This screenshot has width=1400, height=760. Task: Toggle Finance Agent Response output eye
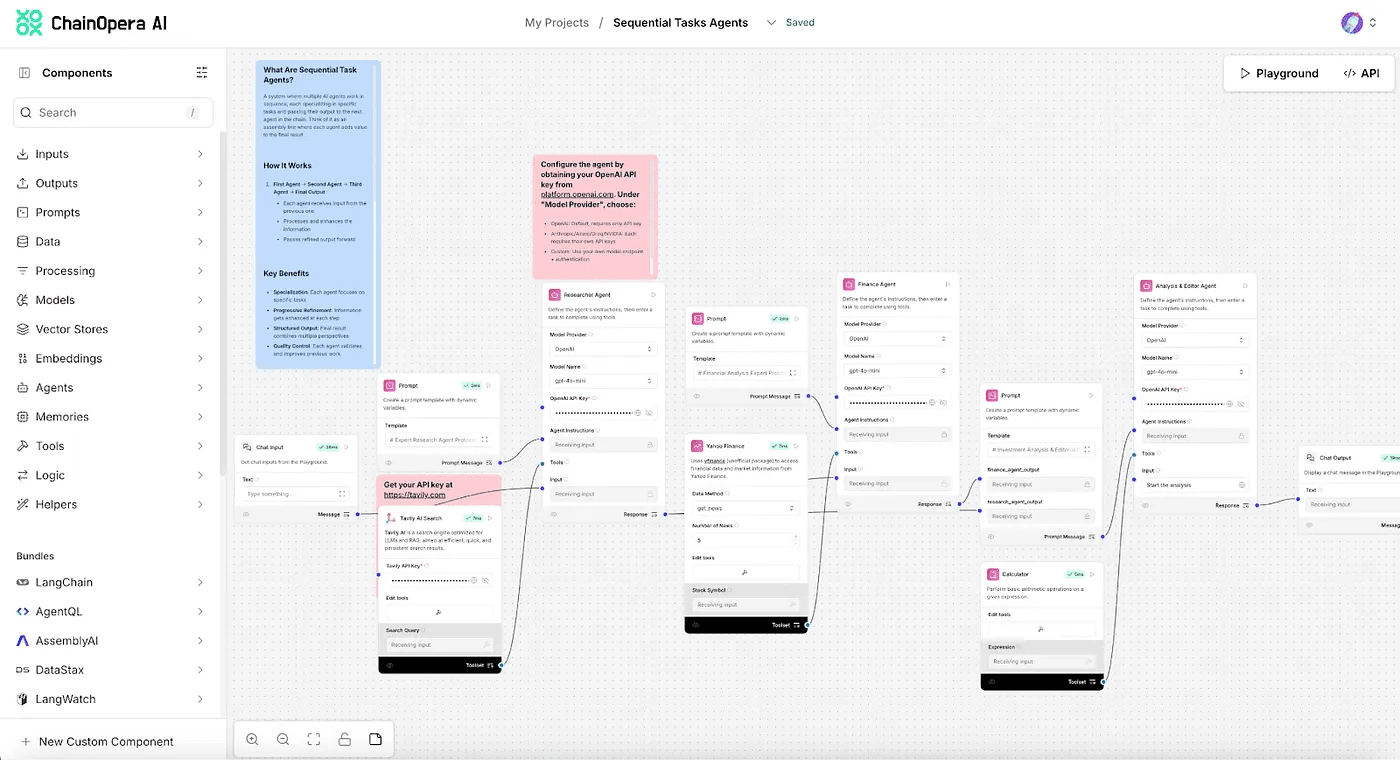[848, 504]
